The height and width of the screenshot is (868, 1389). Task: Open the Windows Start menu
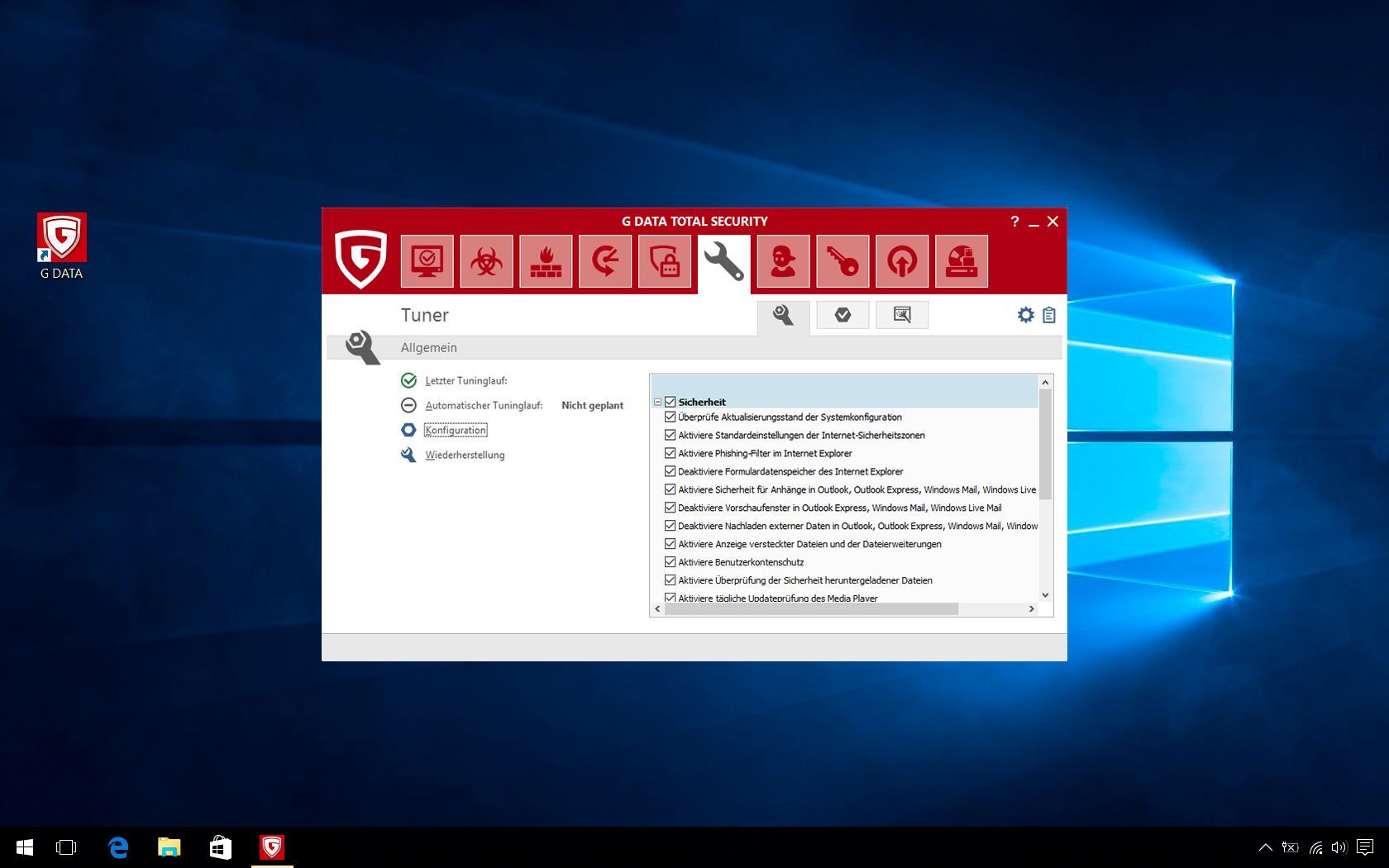[x=24, y=847]
